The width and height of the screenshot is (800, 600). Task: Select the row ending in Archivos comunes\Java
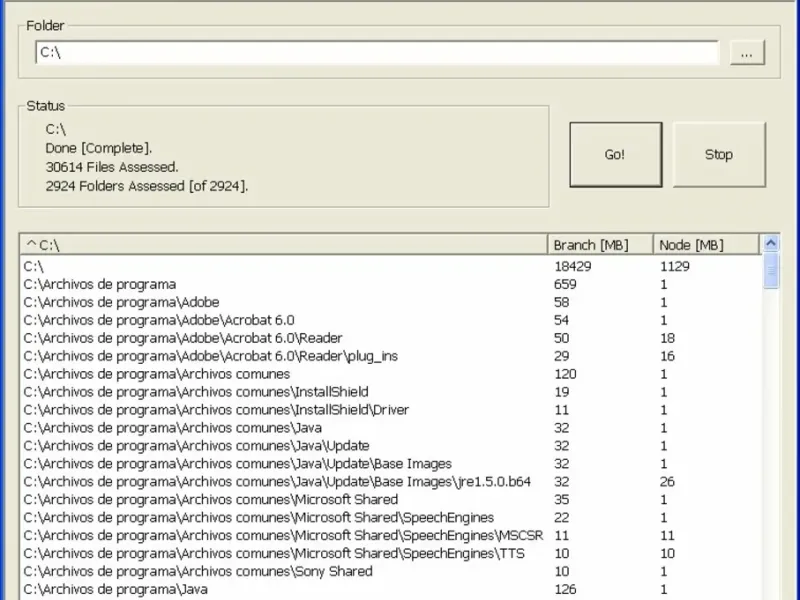pyautogui.click(x=390, y=428)
